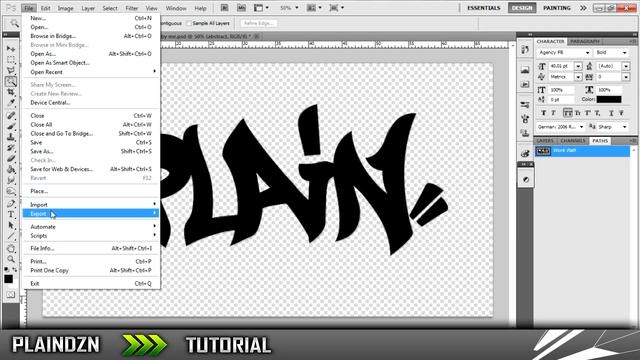Select the Lasso tool
The width and height of the screenshot is (640, 360).
pos(11,71)
